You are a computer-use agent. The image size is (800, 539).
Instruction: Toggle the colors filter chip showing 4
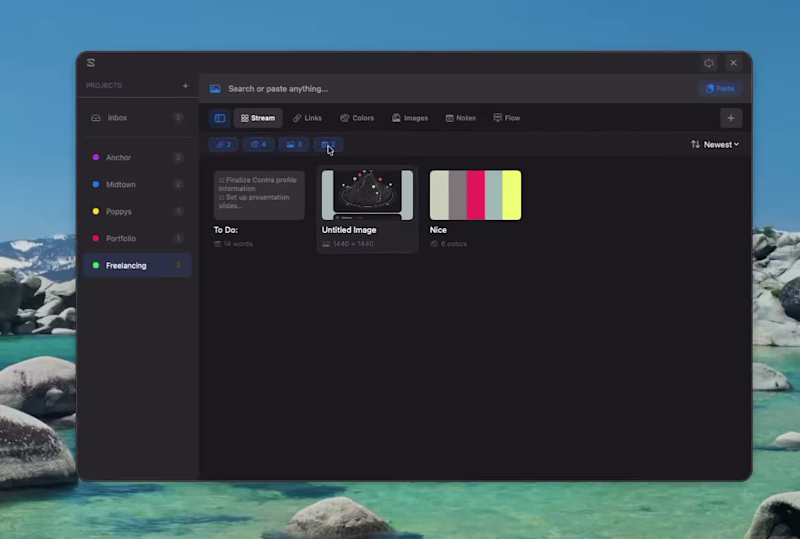point(259,144)
